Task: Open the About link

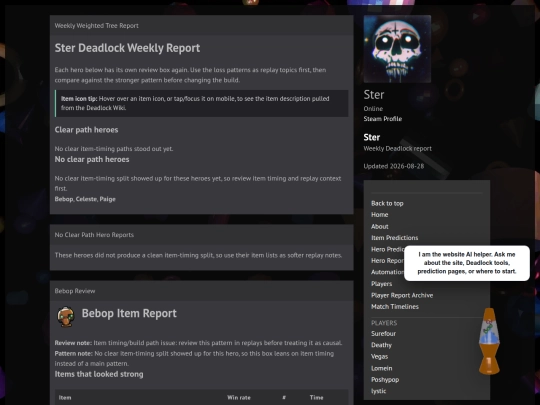Action: pos(380,227)
